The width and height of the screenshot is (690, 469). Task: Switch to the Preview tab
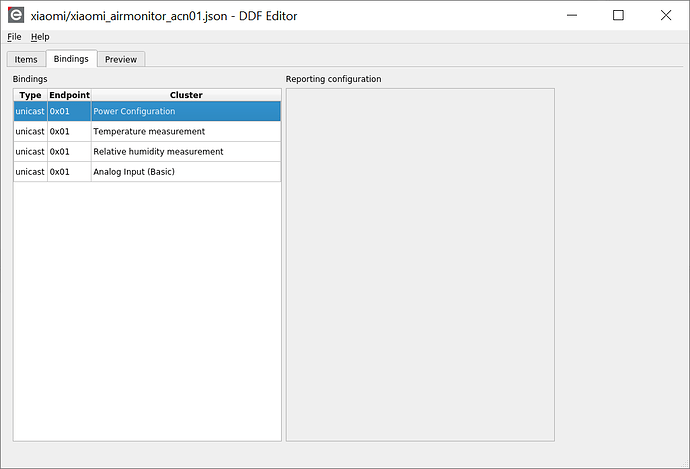[x=121, y=59]
